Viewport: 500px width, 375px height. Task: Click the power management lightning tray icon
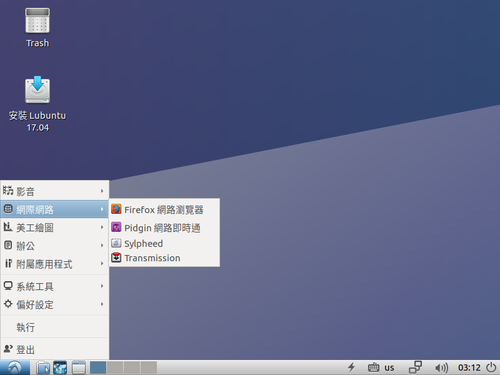coord(351,367)
